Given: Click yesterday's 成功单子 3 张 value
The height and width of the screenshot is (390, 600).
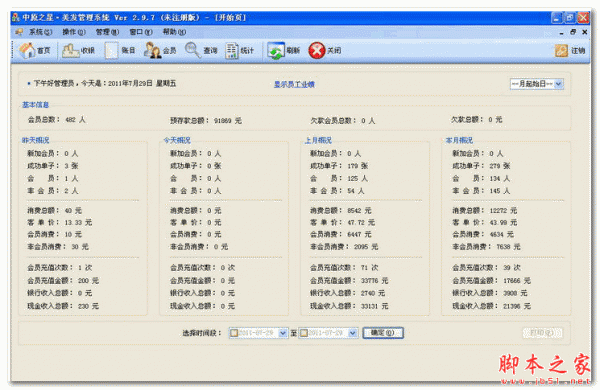Looking at the screenshot, I should tap(53, 166).
